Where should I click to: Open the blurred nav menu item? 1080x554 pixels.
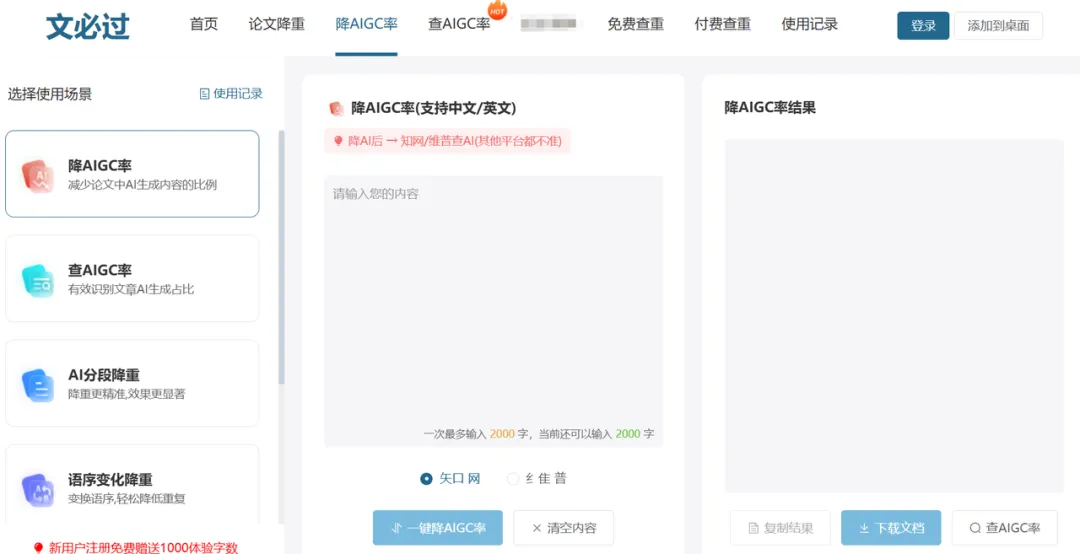[x=551, y=25]
